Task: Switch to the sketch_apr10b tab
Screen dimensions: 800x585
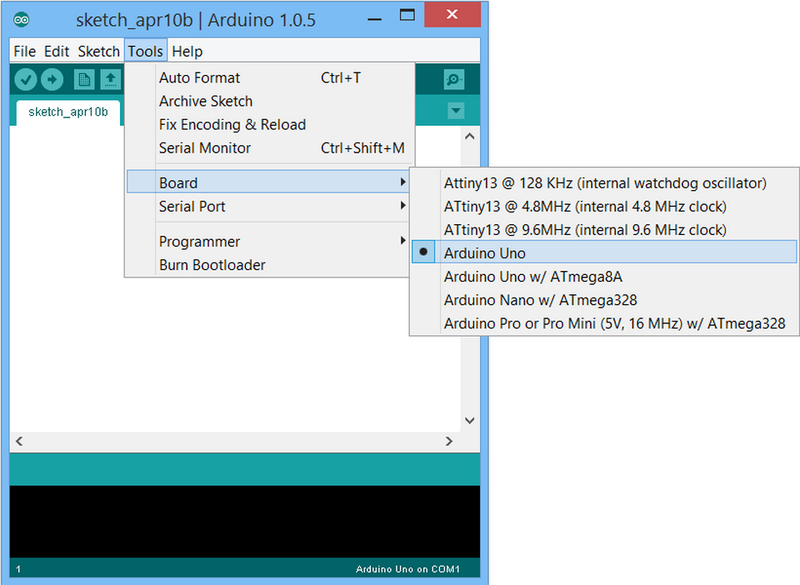Action: [x=68, y=112]
